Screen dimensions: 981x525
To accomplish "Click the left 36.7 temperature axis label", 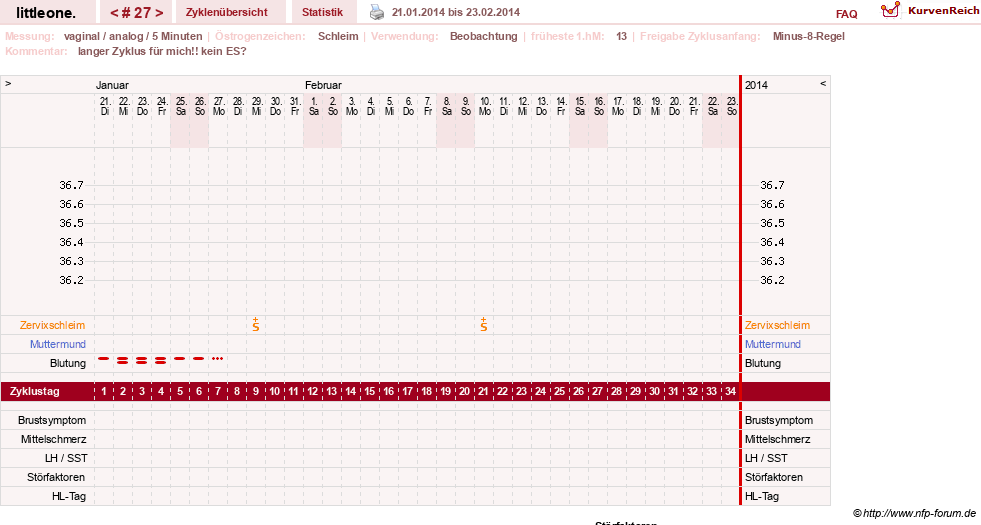I will [x=71, y=185].
